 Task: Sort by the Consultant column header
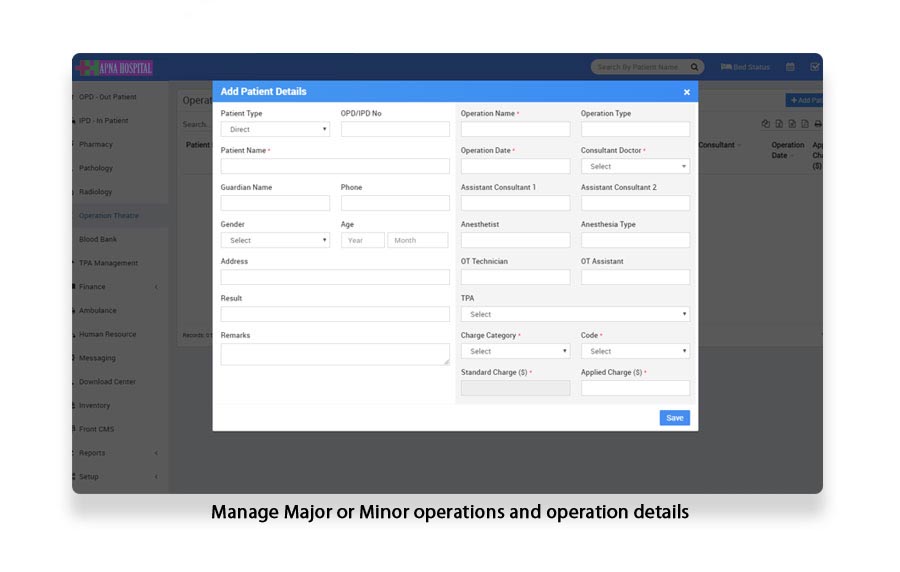point(720,145)
